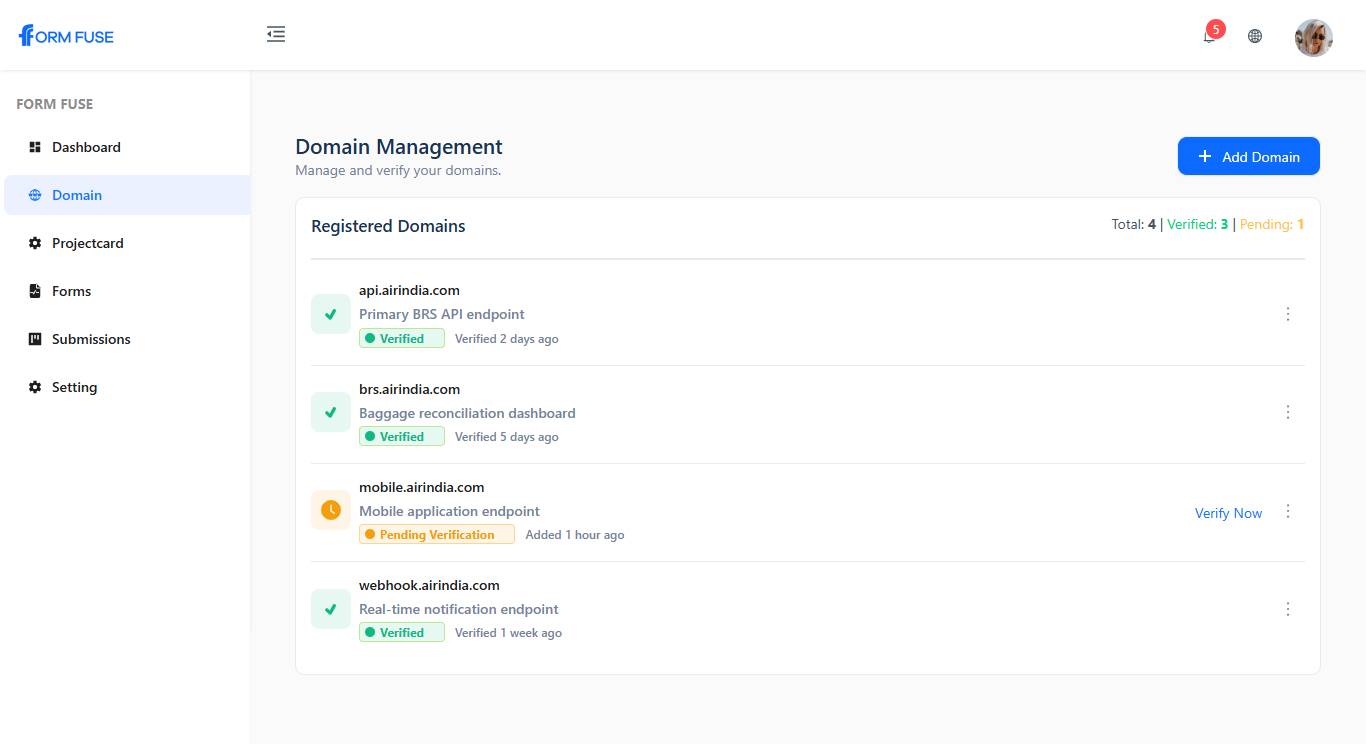Click Verify Now for mobile.airindia.com
The image size is (1366, 744).
(1228, 512)
